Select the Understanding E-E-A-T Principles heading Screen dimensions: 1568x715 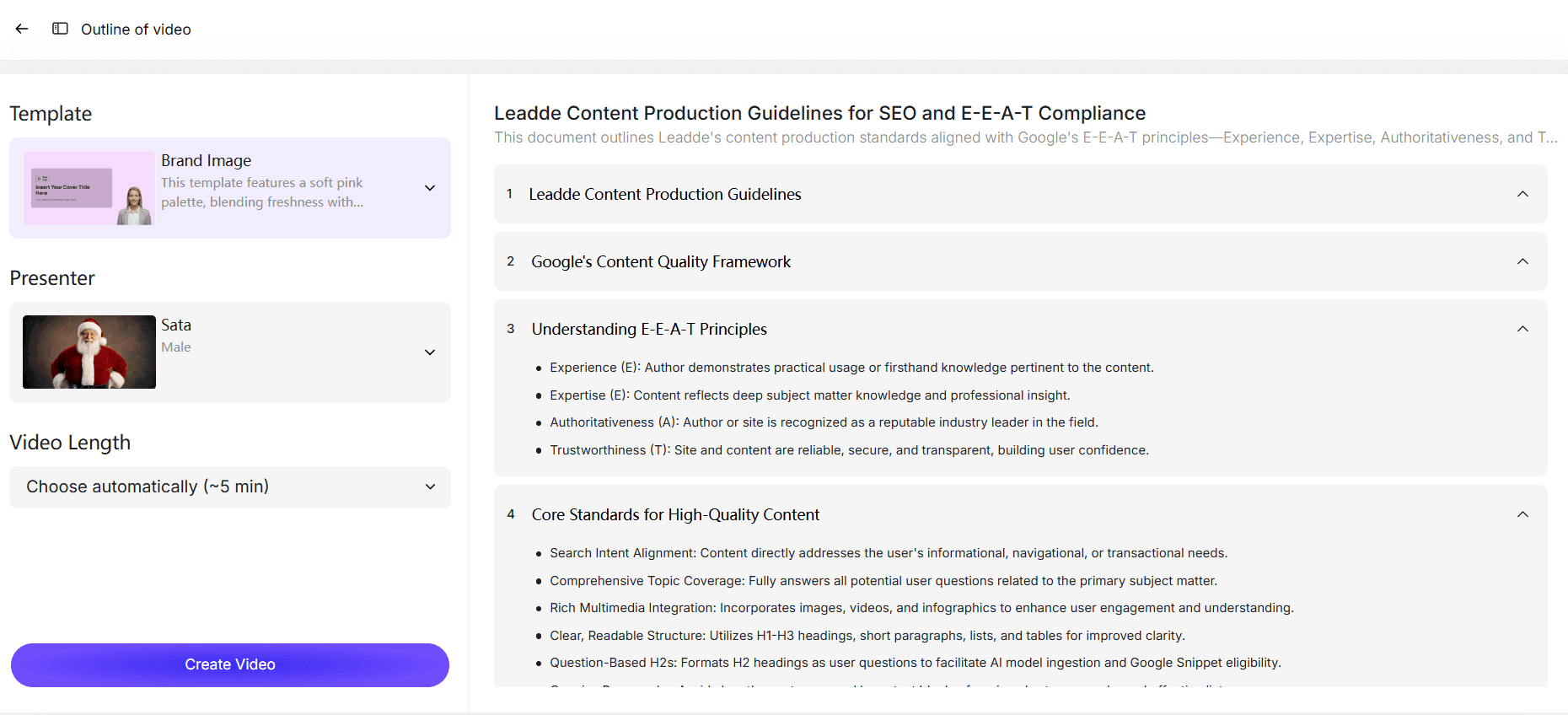point(649,329)
